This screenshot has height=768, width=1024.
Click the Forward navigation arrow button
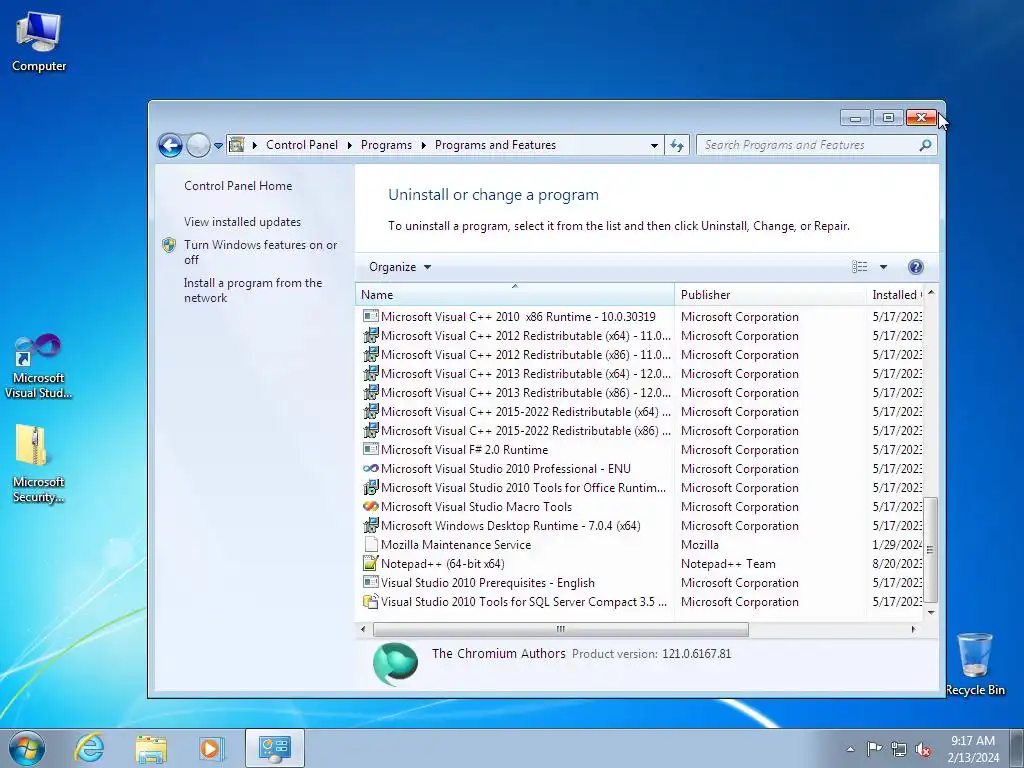point(198,145)
